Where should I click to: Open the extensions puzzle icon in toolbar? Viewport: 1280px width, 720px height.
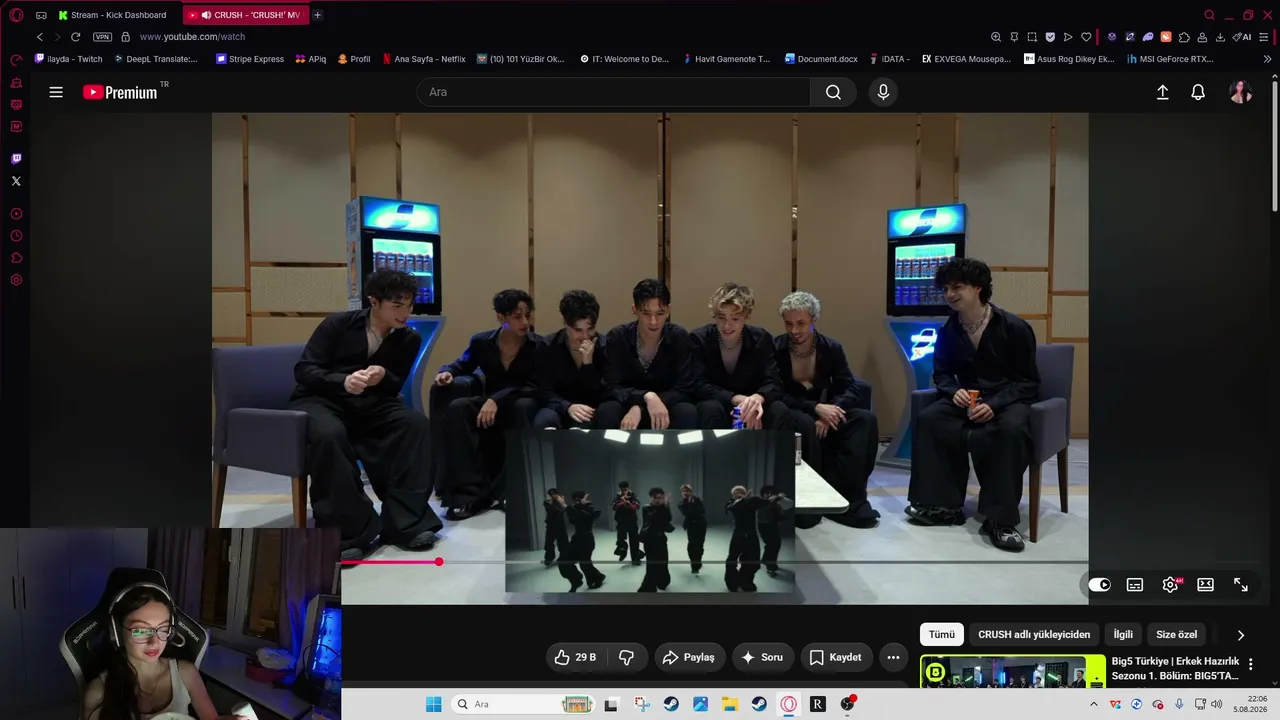pyautogui.click(x=1184, y=37)
